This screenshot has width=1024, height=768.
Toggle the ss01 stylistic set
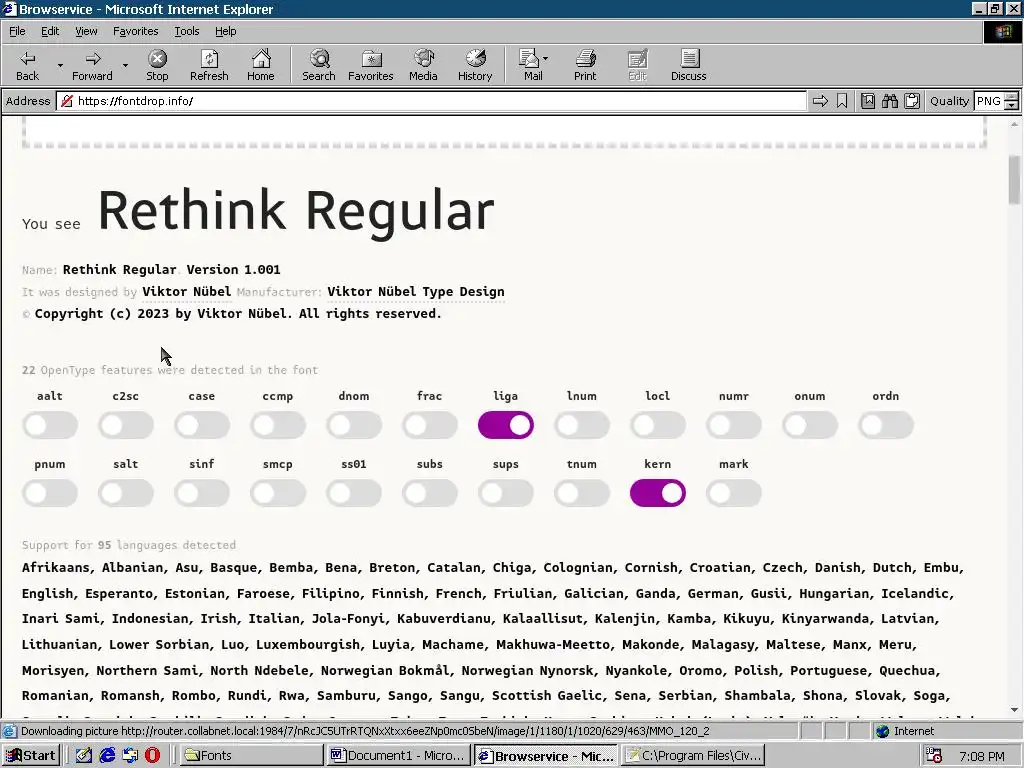tap(354, 493)
